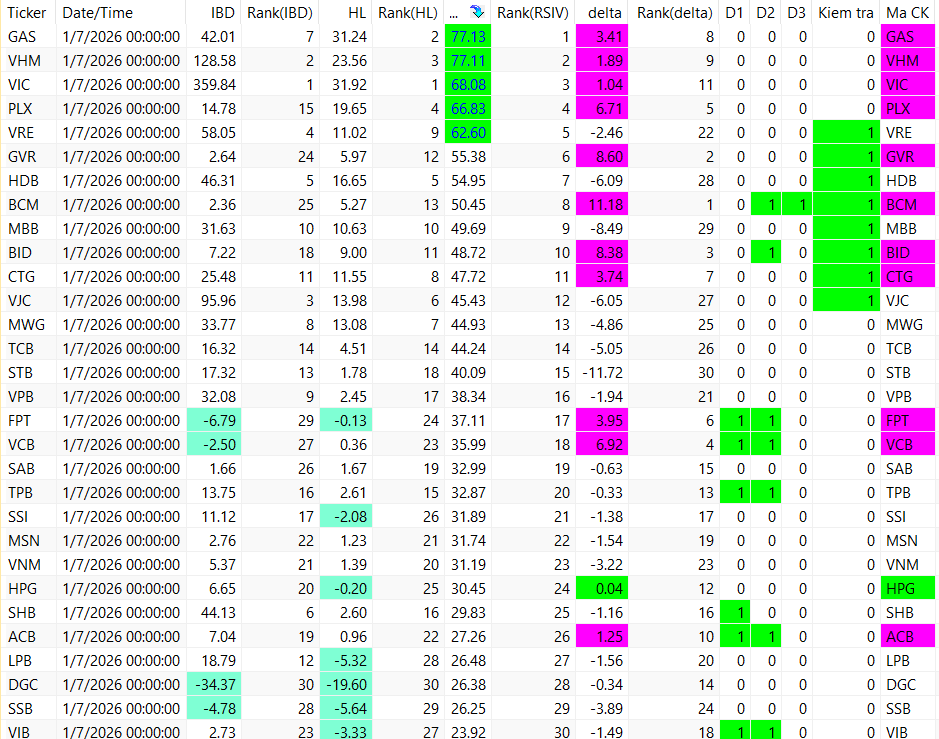Select the 55.38 value in GVR row

[468, 156]
